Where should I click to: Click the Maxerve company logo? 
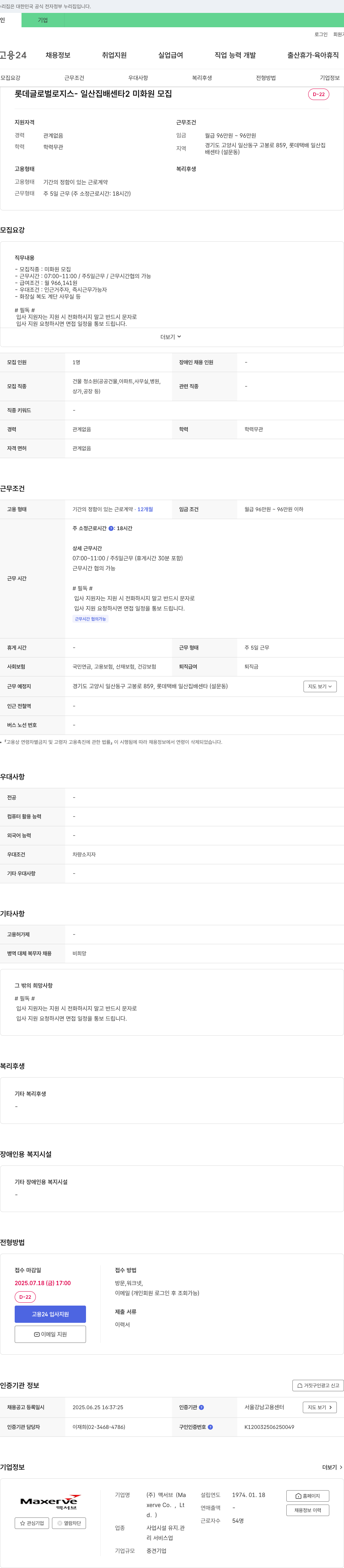pos(51,1503)
